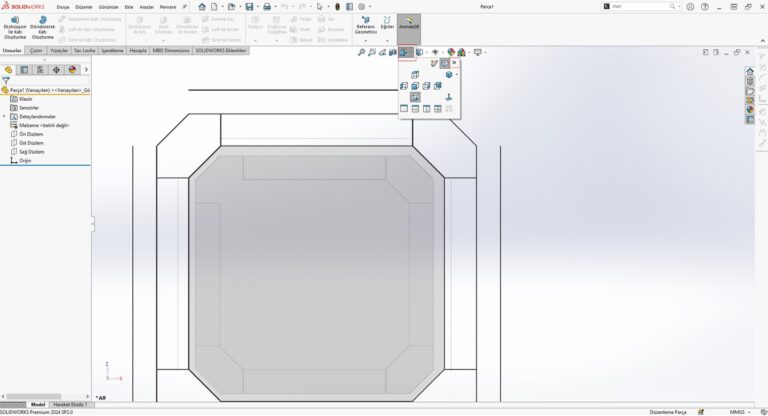This screenshot has height=416, width=768.
Task: Open Referans Geometrisi tool
Action: pos(365,25)
